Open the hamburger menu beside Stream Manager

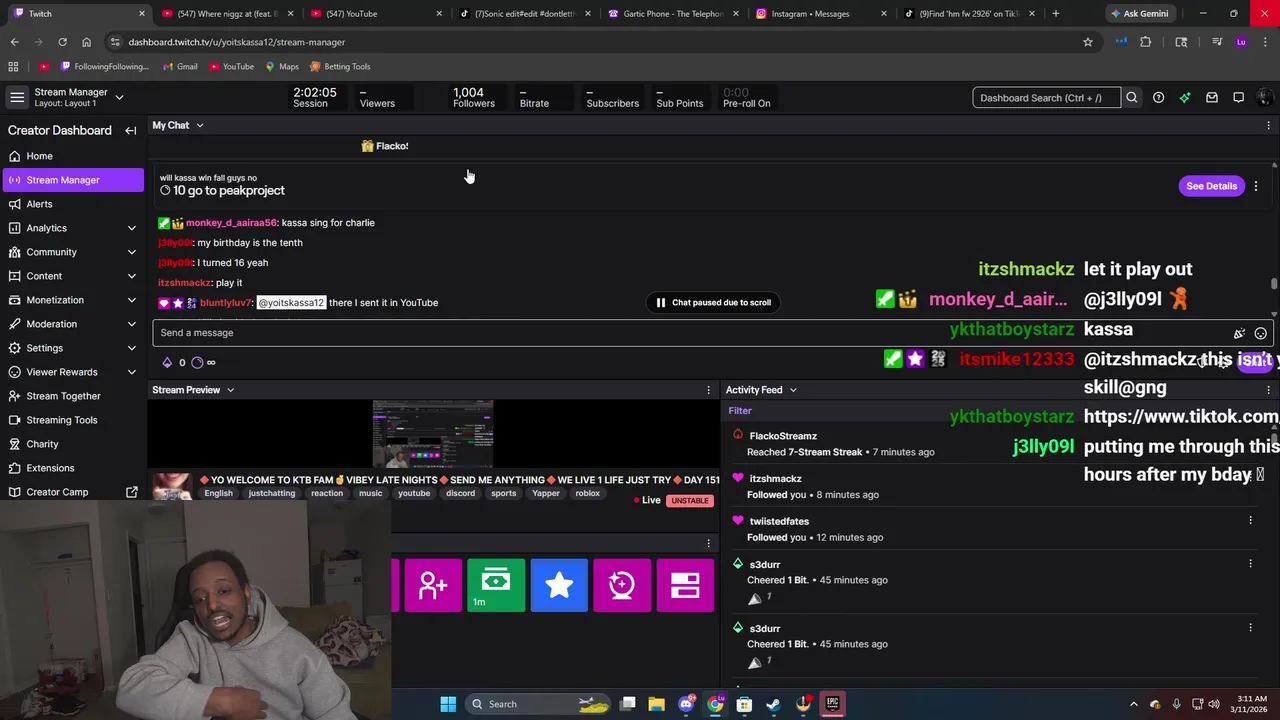click(x=17, y=97)
